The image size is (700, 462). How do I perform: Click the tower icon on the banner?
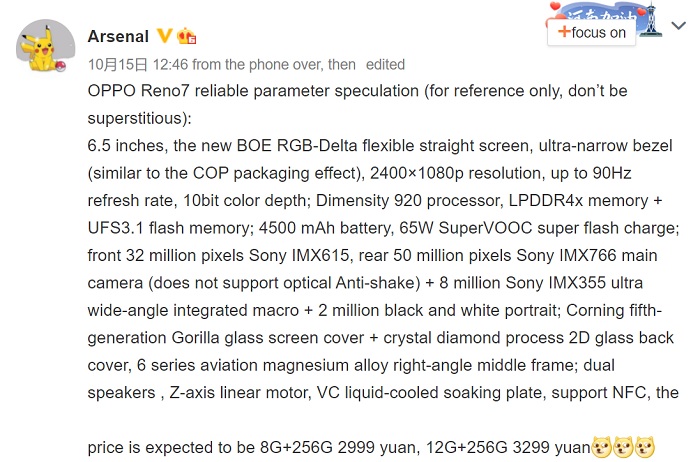[651, 20]
